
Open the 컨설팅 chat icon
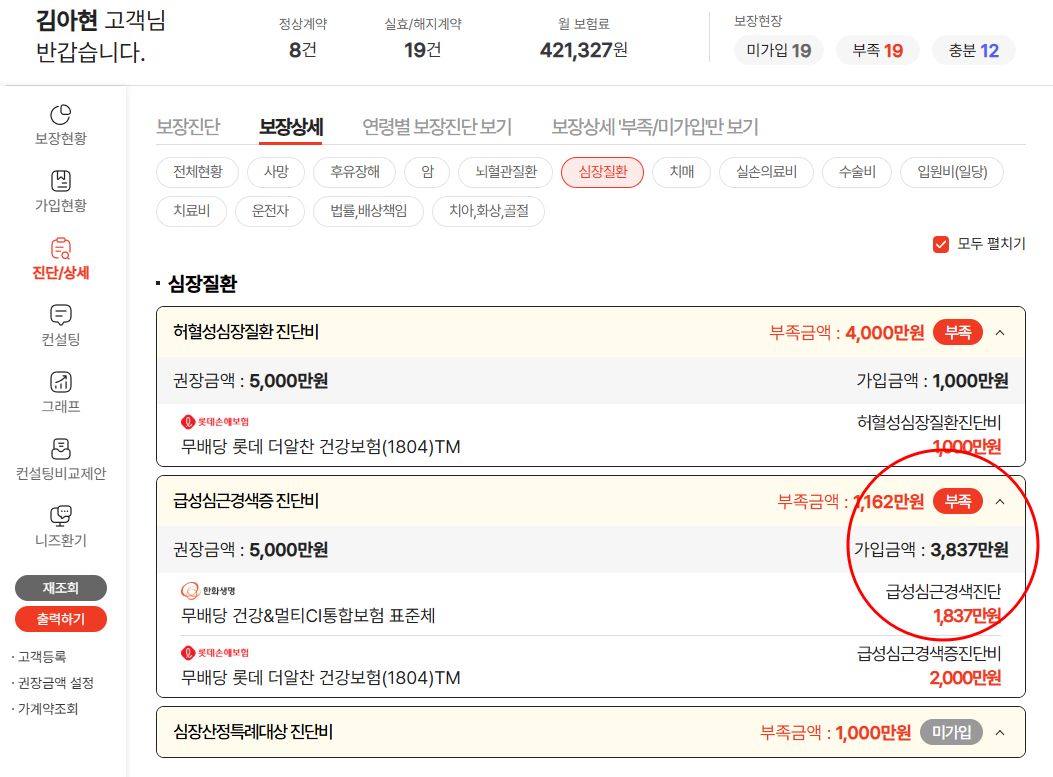pos(61,315)
